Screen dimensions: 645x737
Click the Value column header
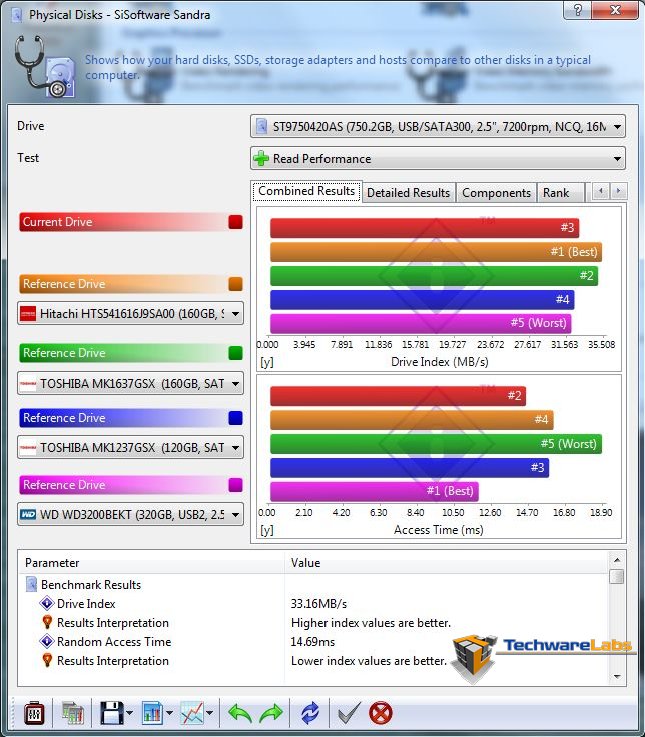(447, 563)
